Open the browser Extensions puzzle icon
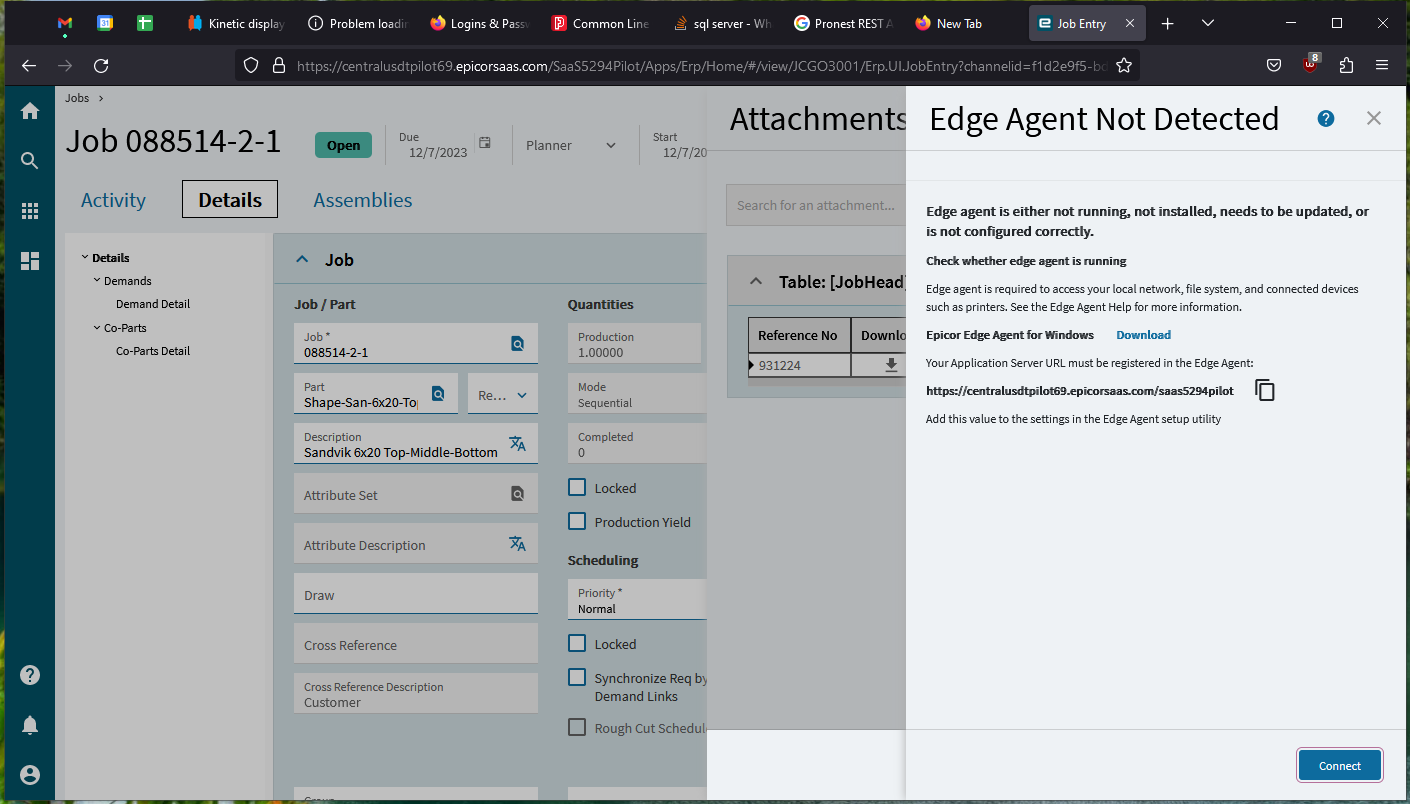This screenshot has height=804, width=1410. click(1346, 65)
